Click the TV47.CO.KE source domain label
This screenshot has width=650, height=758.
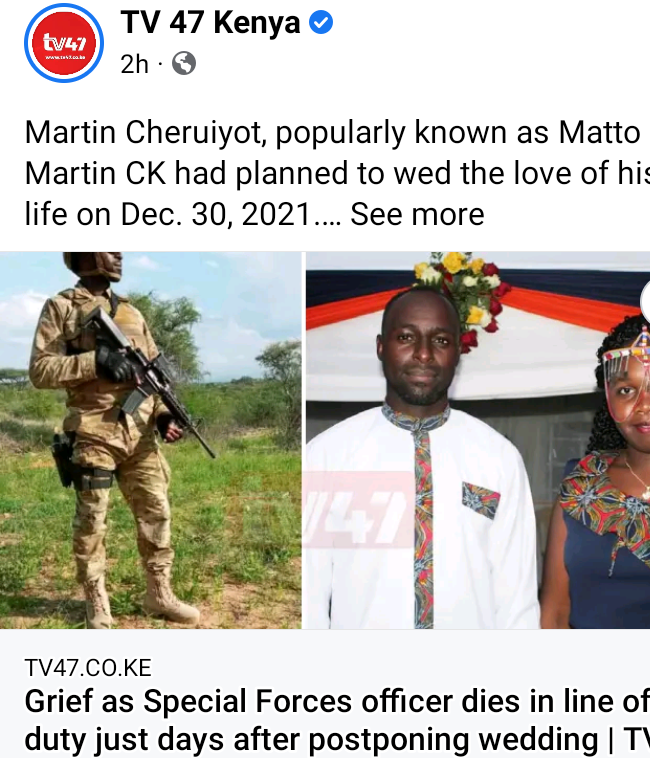pyautogui.click(x=88, y=668)
